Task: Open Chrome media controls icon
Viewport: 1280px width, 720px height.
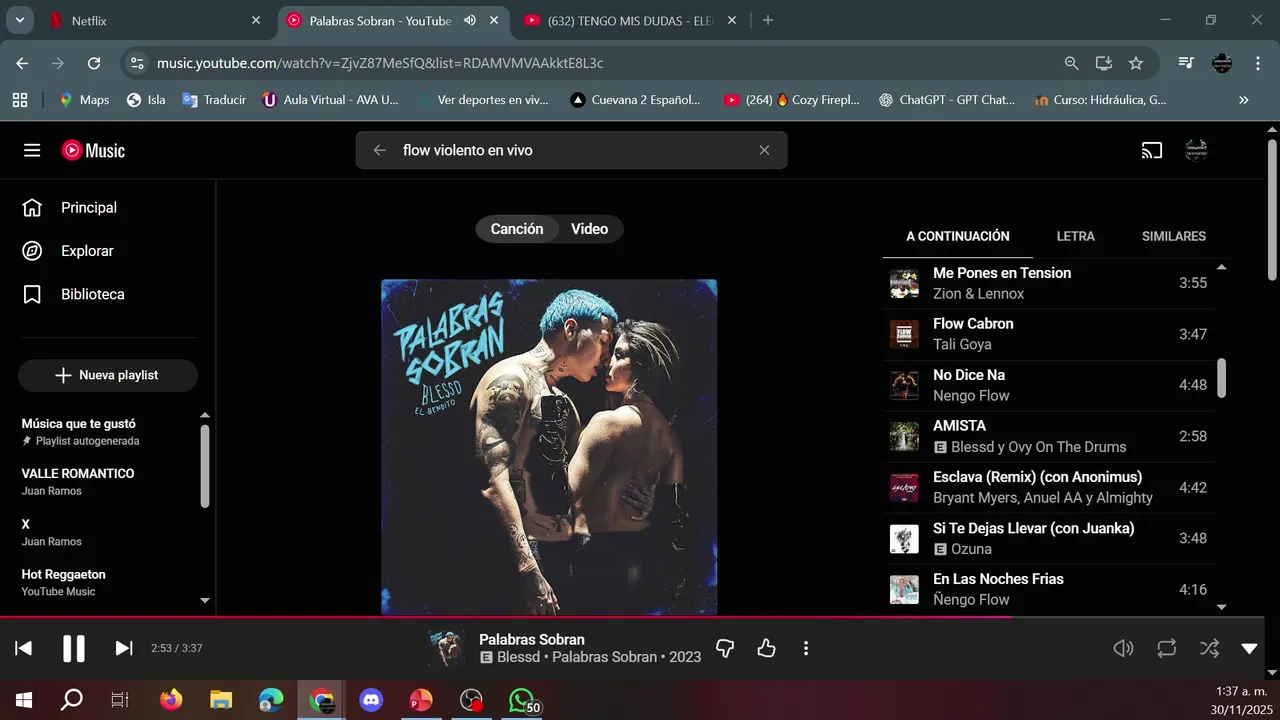Action: [x=1186, y=63]
